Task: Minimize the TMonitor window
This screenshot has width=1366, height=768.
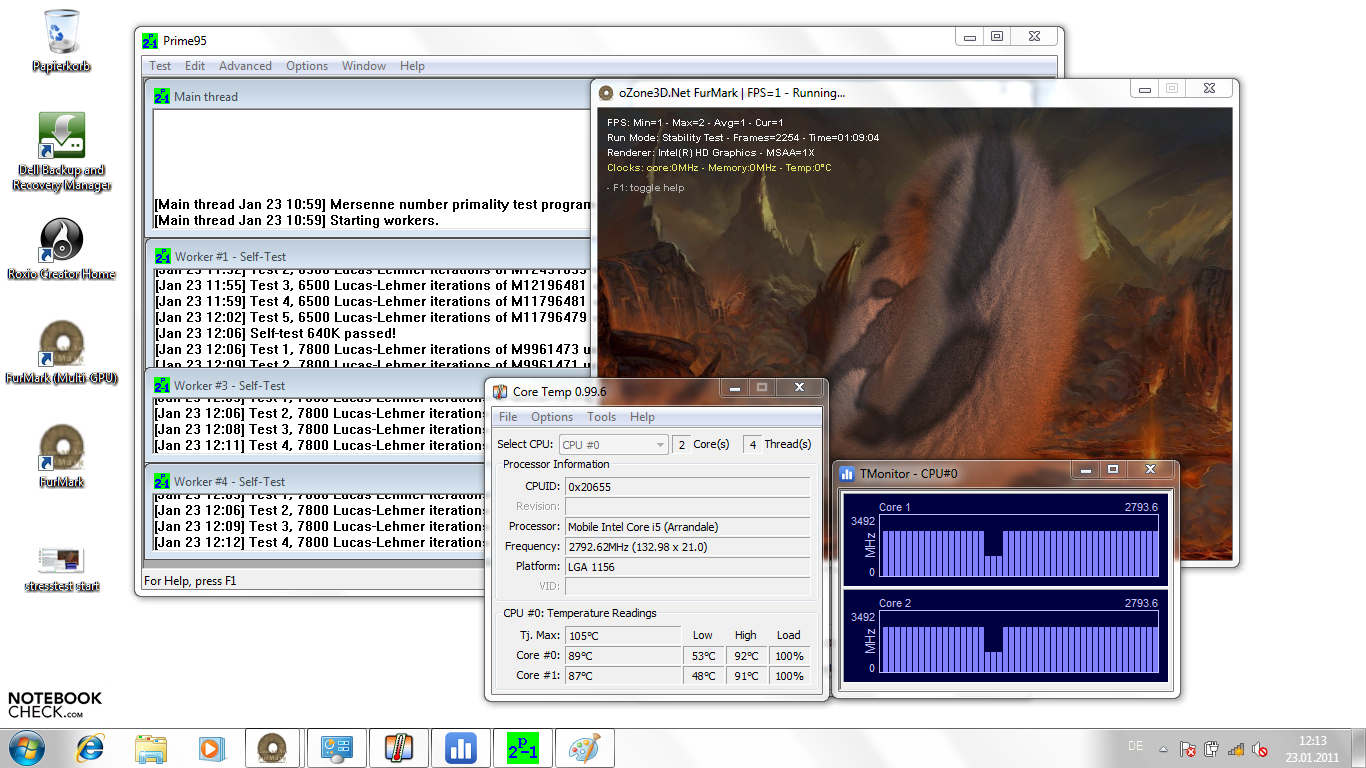Action: 1085,469
